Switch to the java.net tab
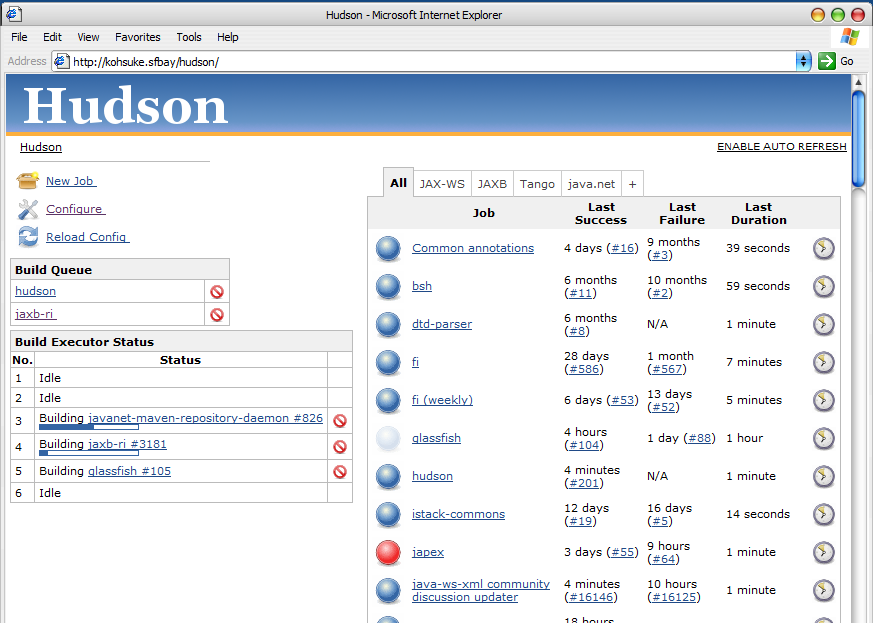Image resolution: width=873 pixels, height=623 pixels. coord(591,184)
